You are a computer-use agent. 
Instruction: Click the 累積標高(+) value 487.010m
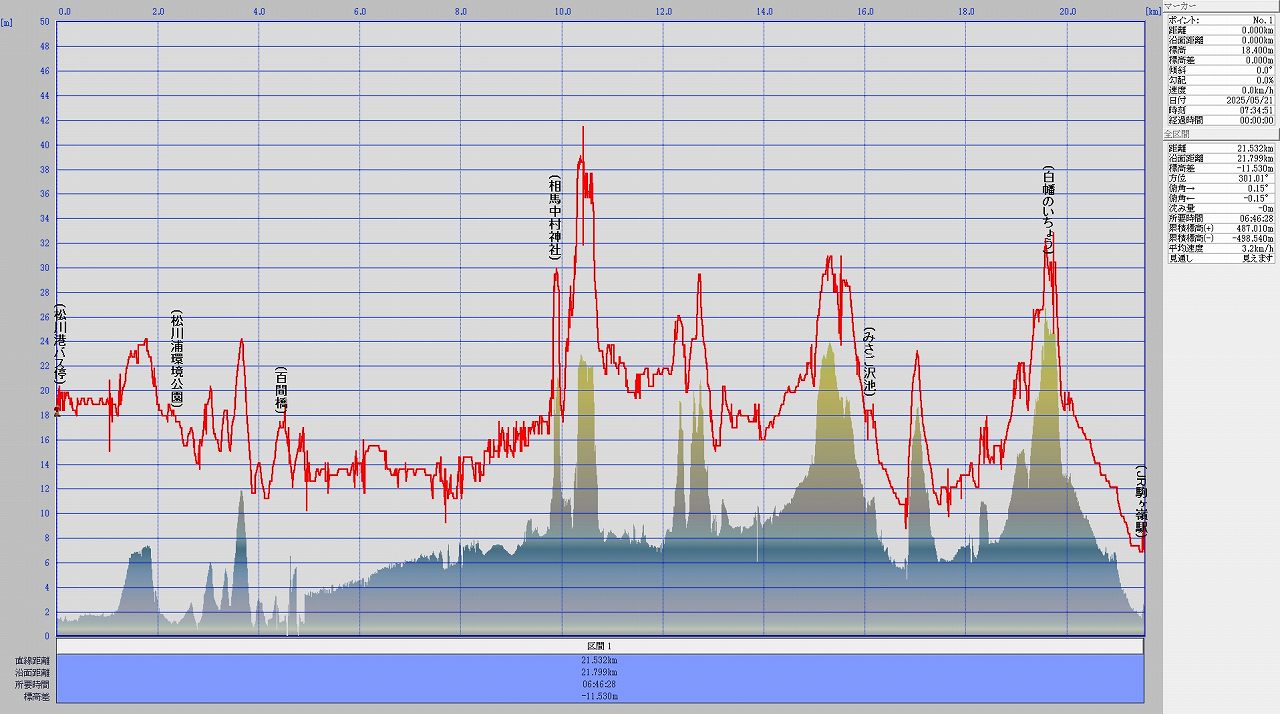pyautogui.click(x=1254, y=228)
